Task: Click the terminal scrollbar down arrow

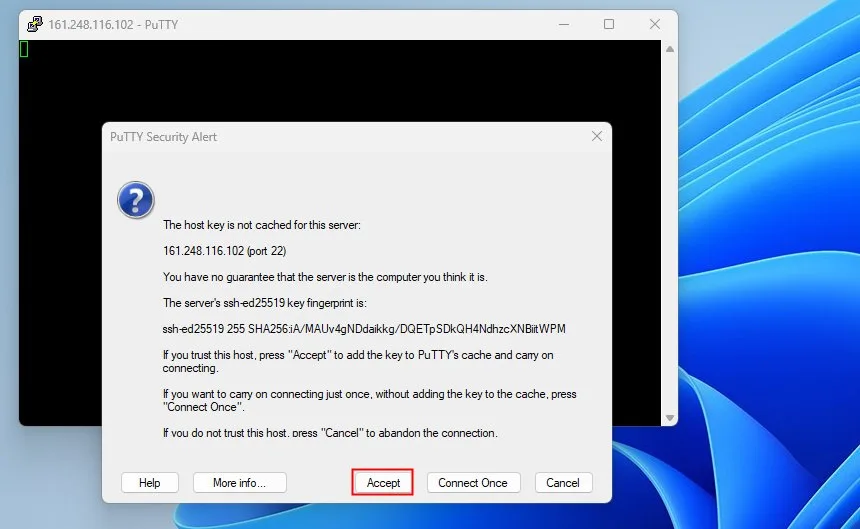Action: 670,418
